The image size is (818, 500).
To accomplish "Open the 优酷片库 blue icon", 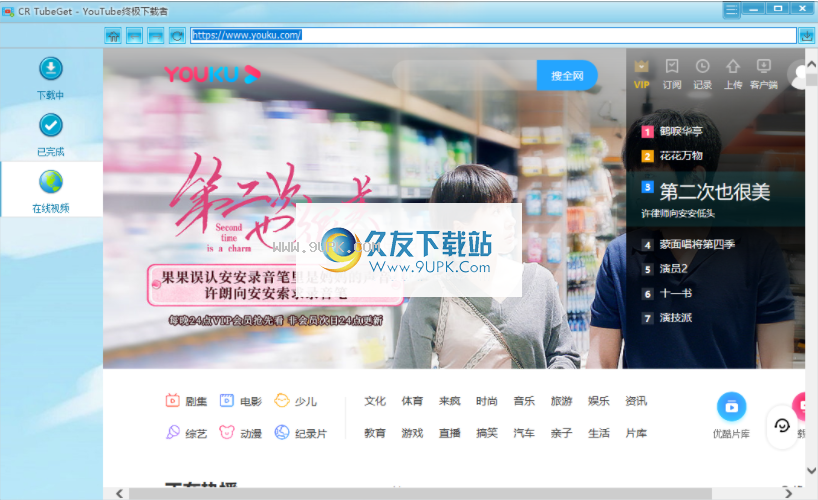I will (731, 407).
